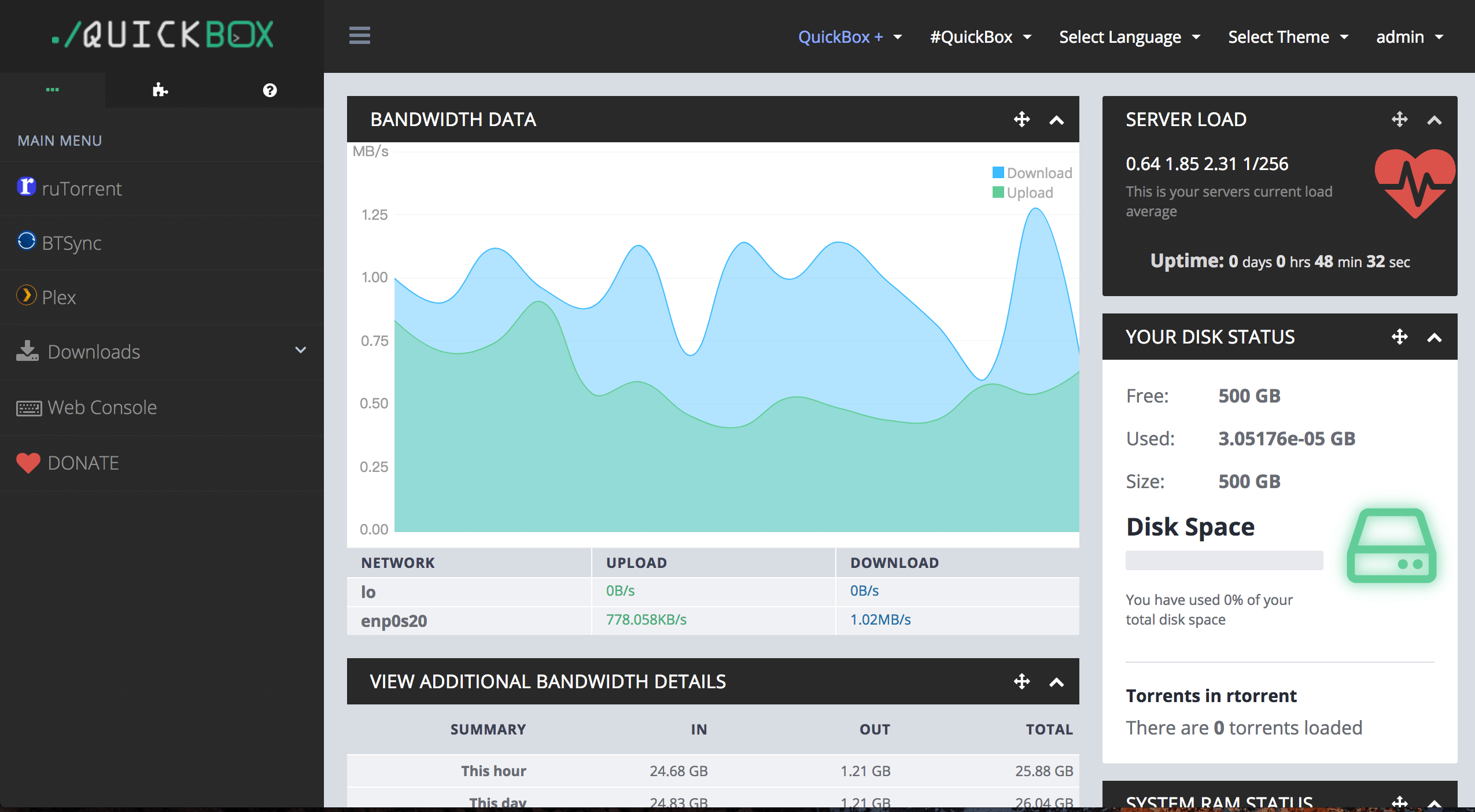The width and height of the screenshot is (1475, 812).
Task: Collapse the Bandwidth Data panel
Action: click(x=1056, y=120)
